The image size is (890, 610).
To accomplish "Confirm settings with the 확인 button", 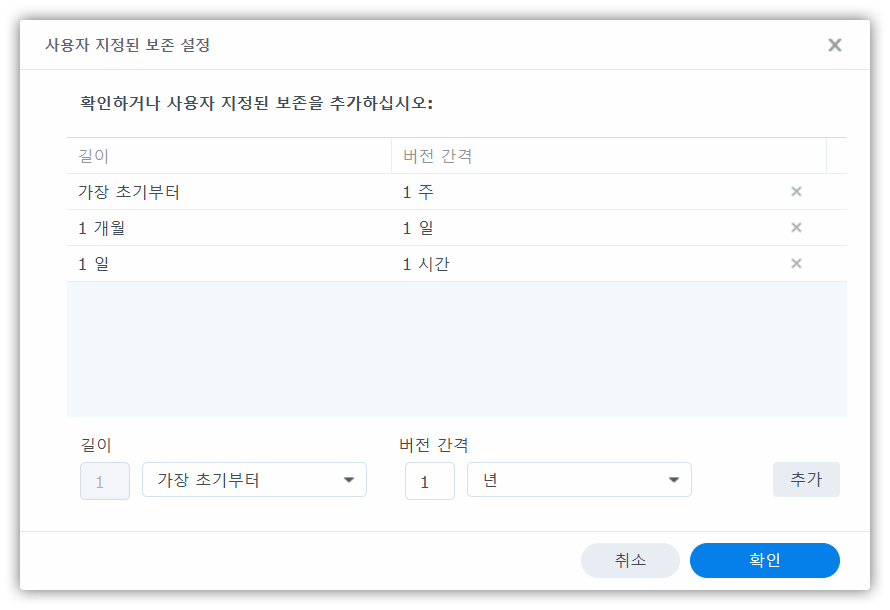I will (764, 560).
